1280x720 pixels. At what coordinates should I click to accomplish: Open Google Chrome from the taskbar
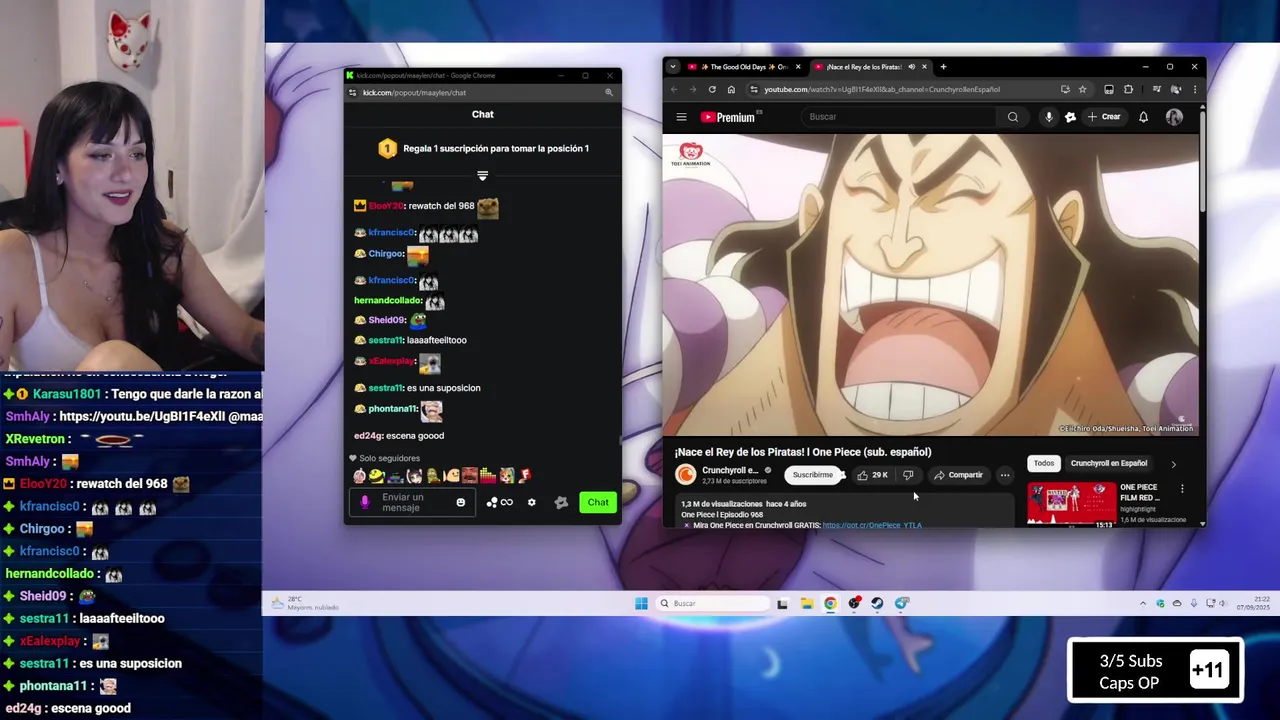[x=830, y=603]
